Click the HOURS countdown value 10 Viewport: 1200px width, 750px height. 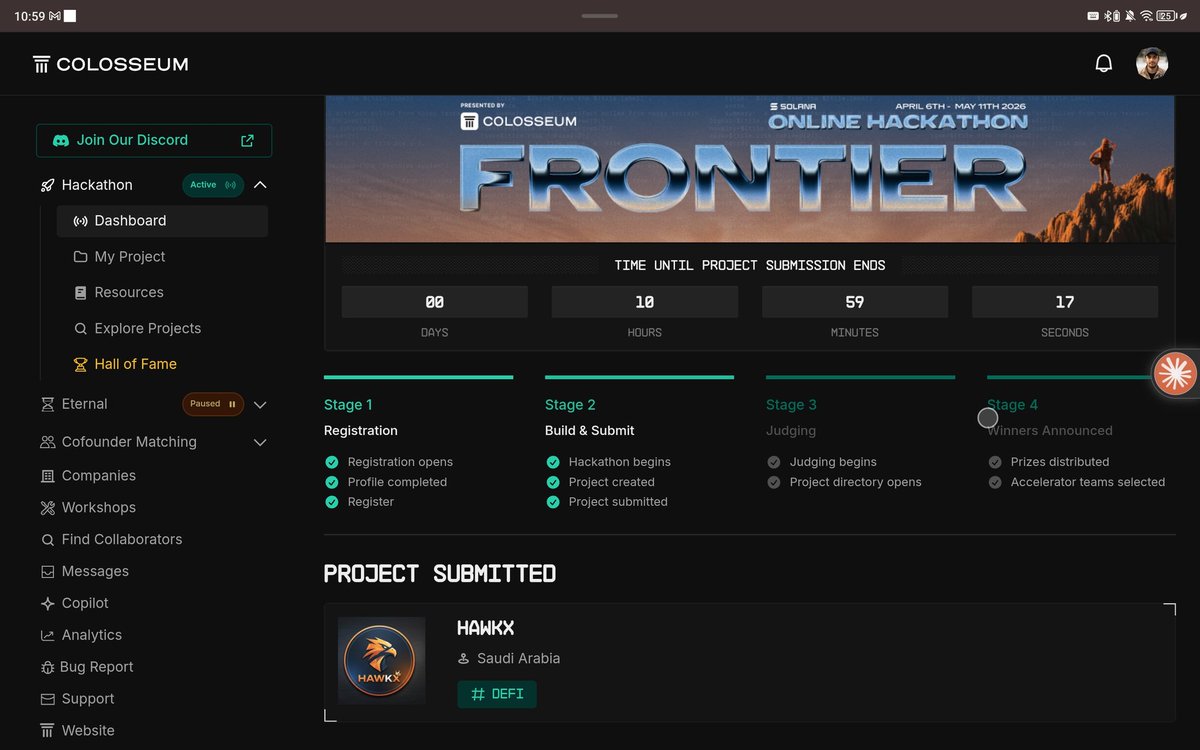coord(645,302)
